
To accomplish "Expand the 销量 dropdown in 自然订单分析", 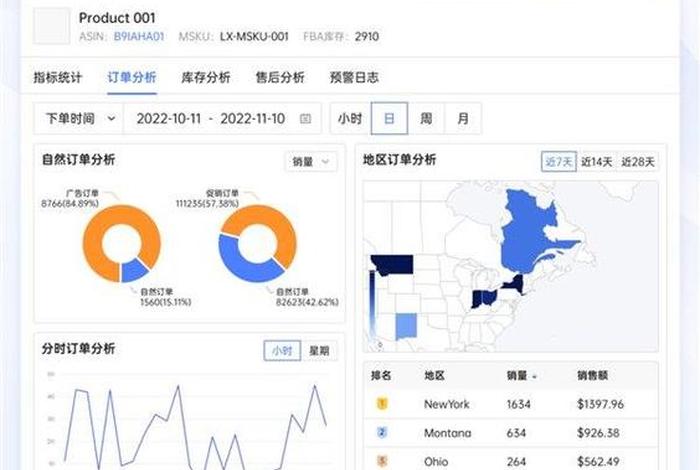I will [311, 162].
